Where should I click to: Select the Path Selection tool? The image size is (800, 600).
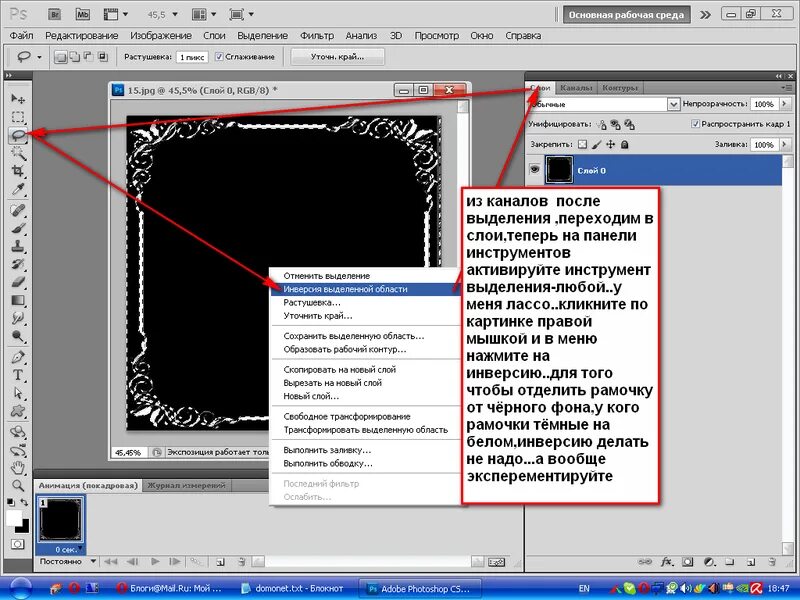pos(18,393)
